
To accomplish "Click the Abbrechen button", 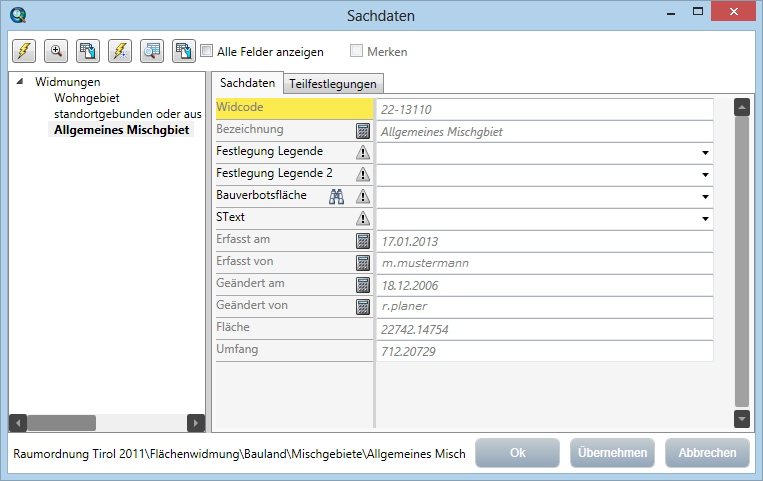I will (707, 453).
